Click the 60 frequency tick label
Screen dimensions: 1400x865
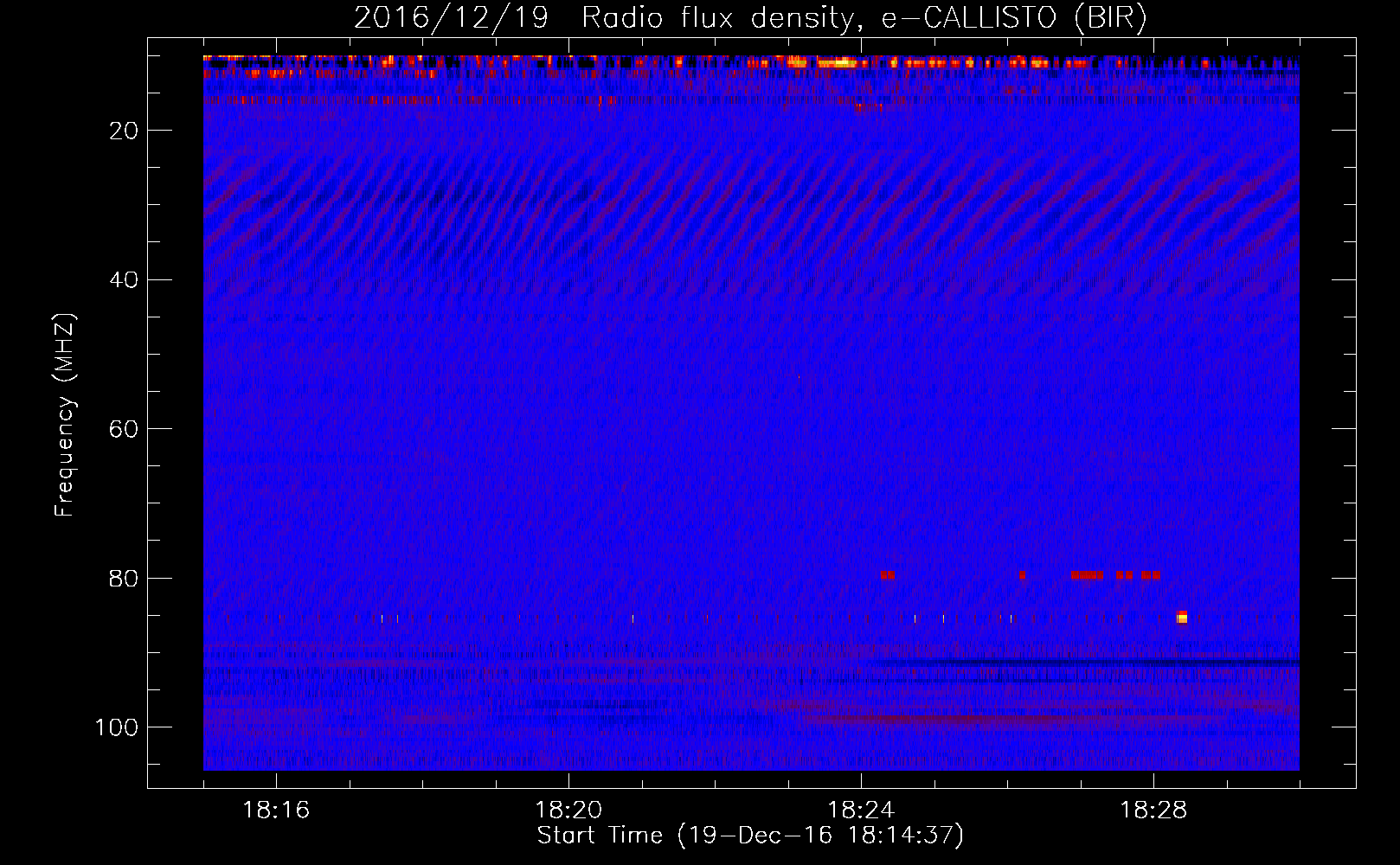point(125,429)
